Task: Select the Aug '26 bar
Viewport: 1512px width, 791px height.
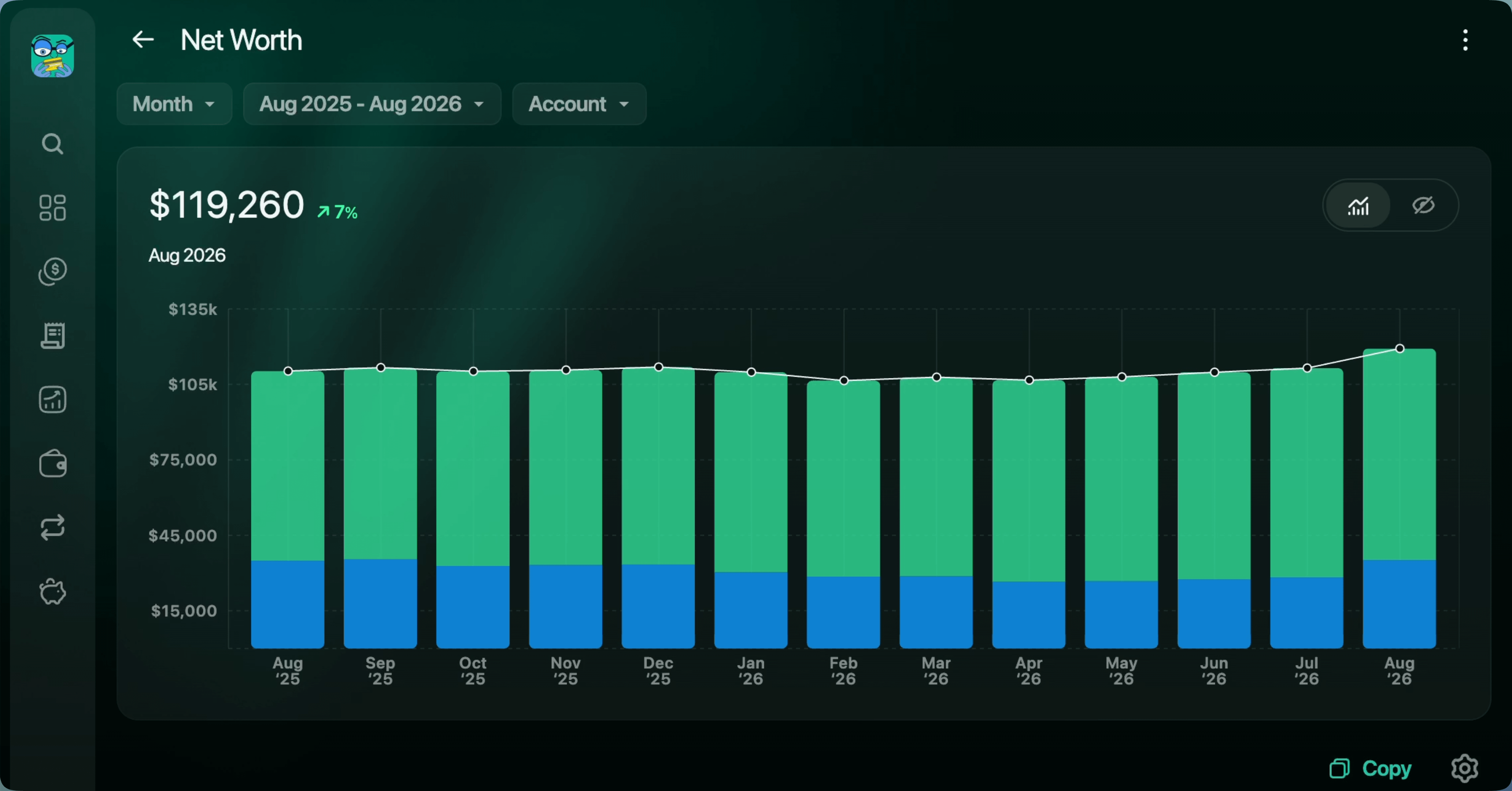Action: coord(1399,499)
